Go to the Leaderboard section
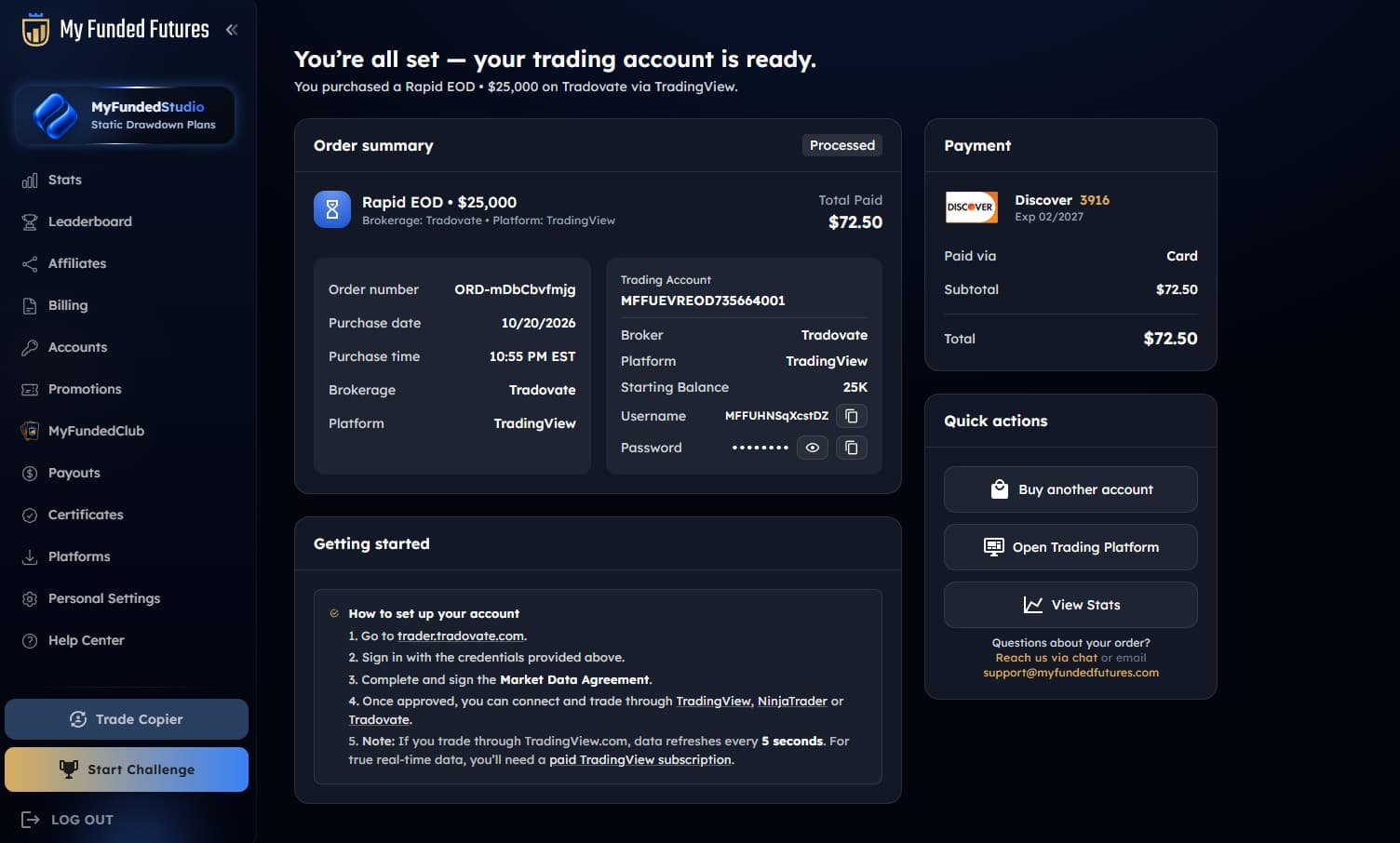The width and height of the screenshot is (1400, 843). (x=90, y=221)
